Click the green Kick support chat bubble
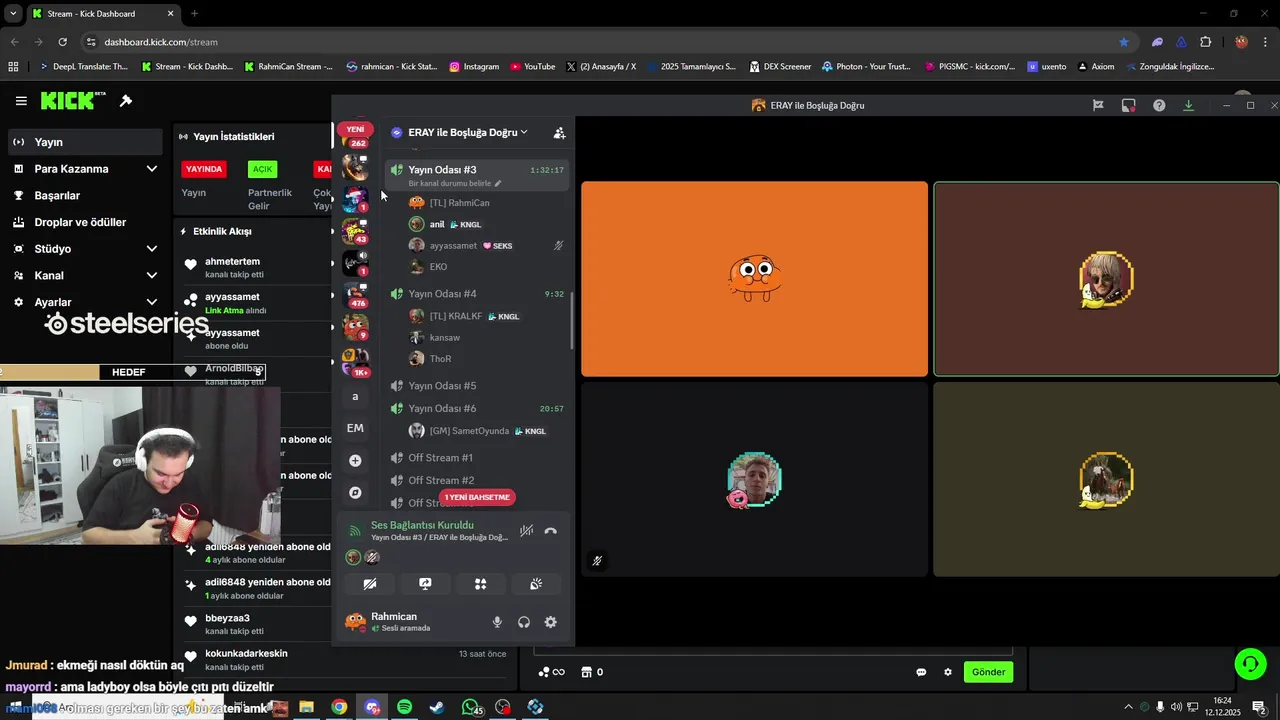 click(1250, 664)
